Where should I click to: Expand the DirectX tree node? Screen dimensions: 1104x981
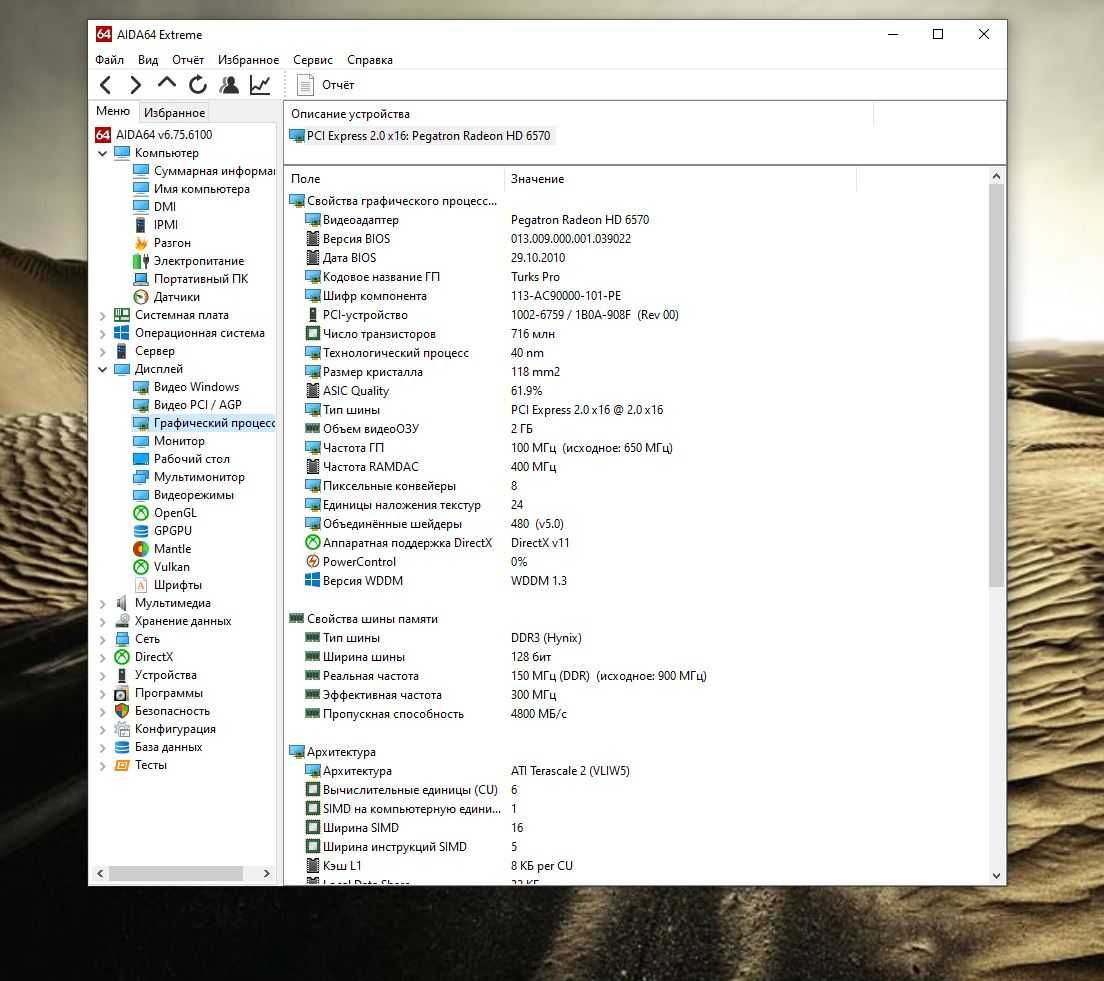coord(103,657)
